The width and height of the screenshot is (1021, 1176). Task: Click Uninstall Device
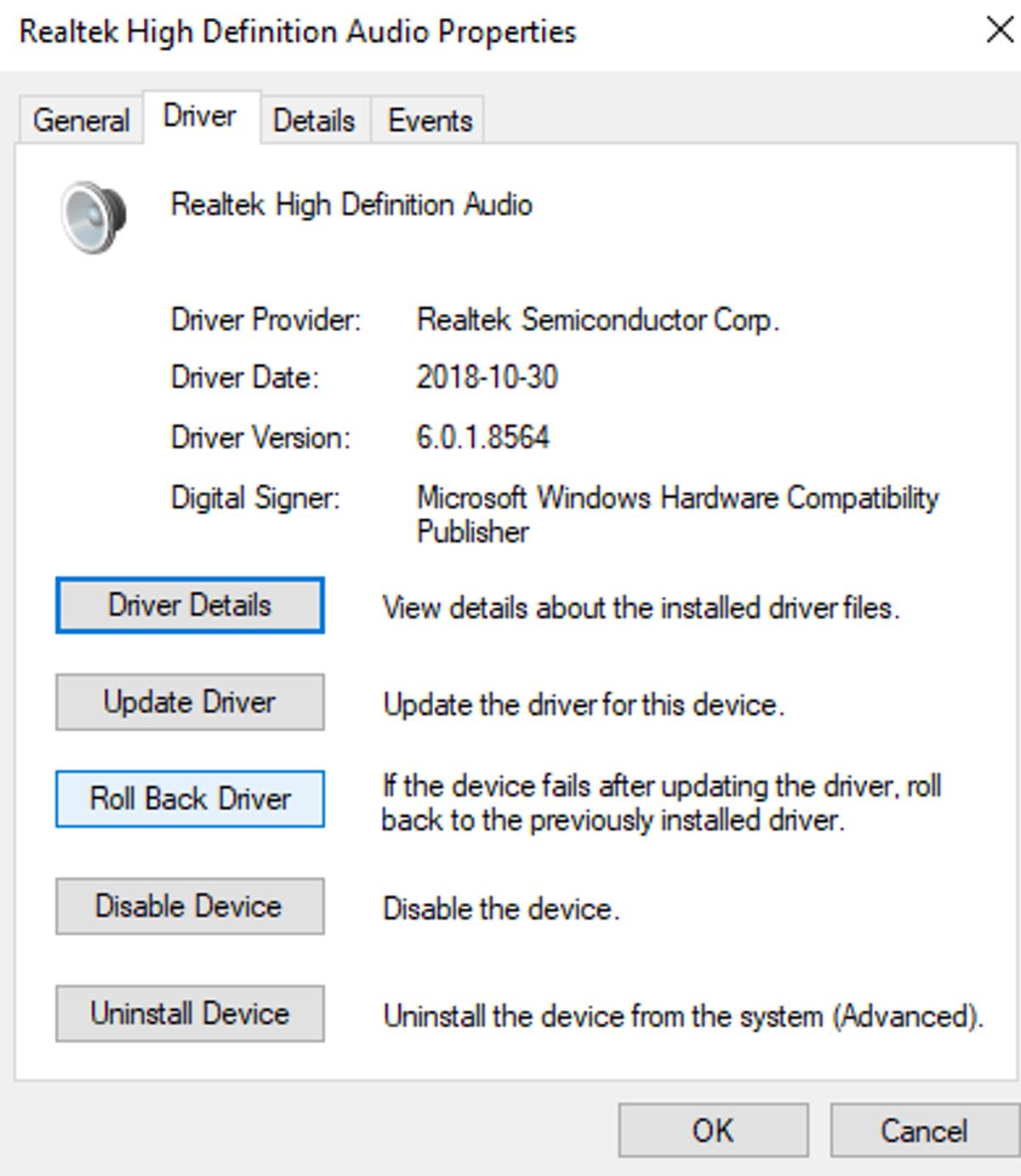point(189,1013)
